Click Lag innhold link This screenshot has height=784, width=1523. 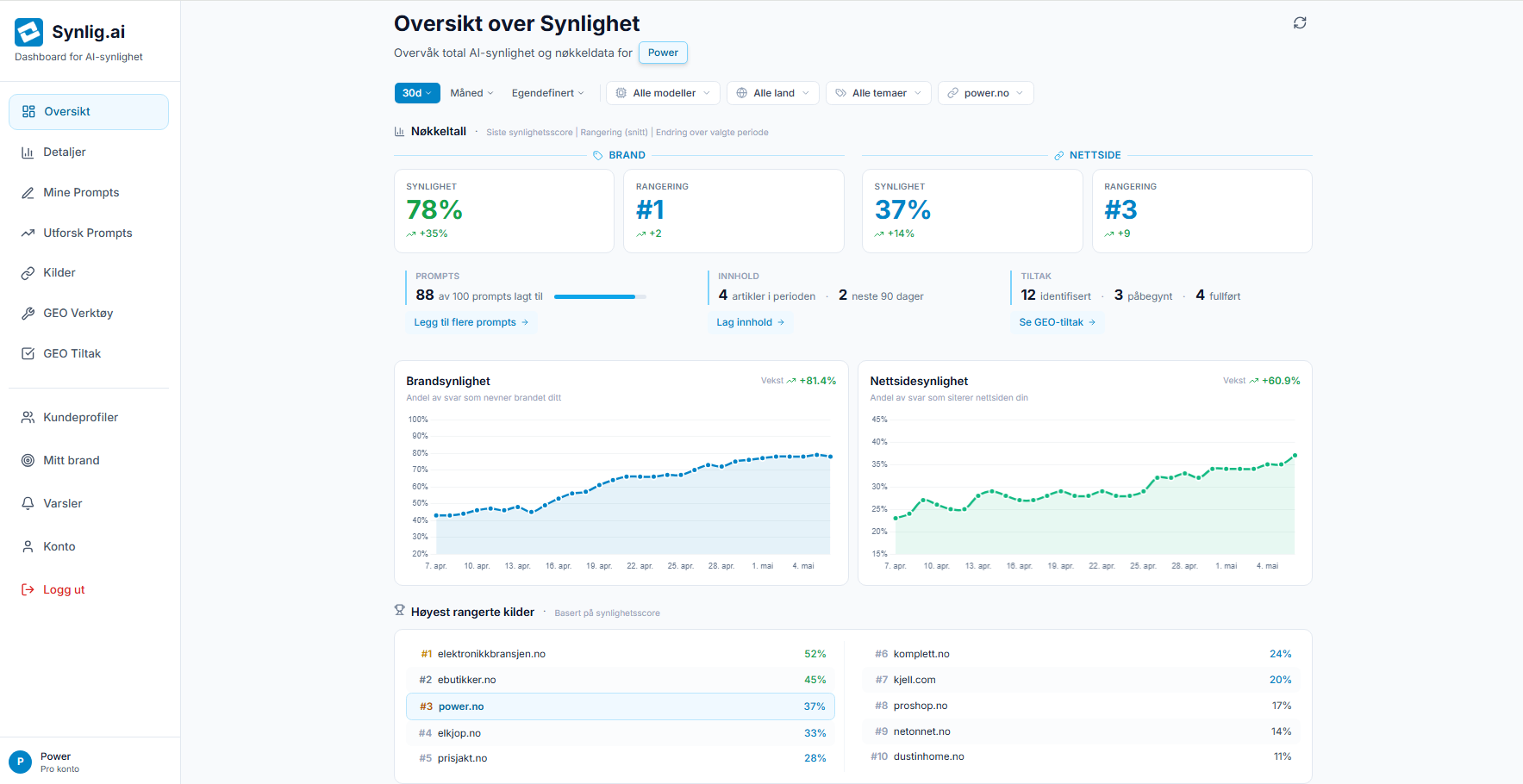pyautogui.click(x=751, y=322)
